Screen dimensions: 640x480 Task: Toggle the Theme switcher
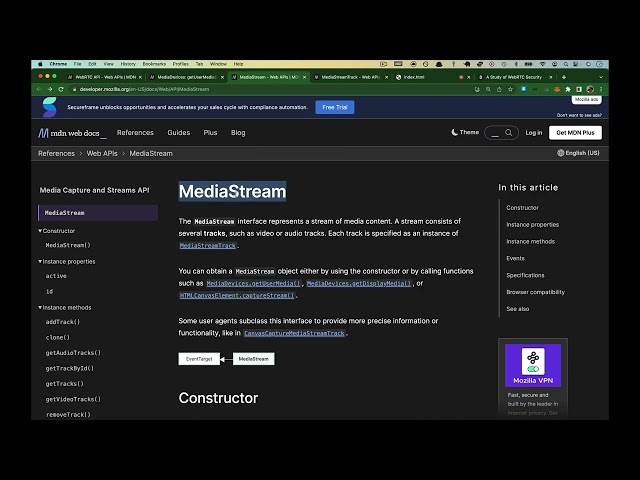tap(465, 132)
